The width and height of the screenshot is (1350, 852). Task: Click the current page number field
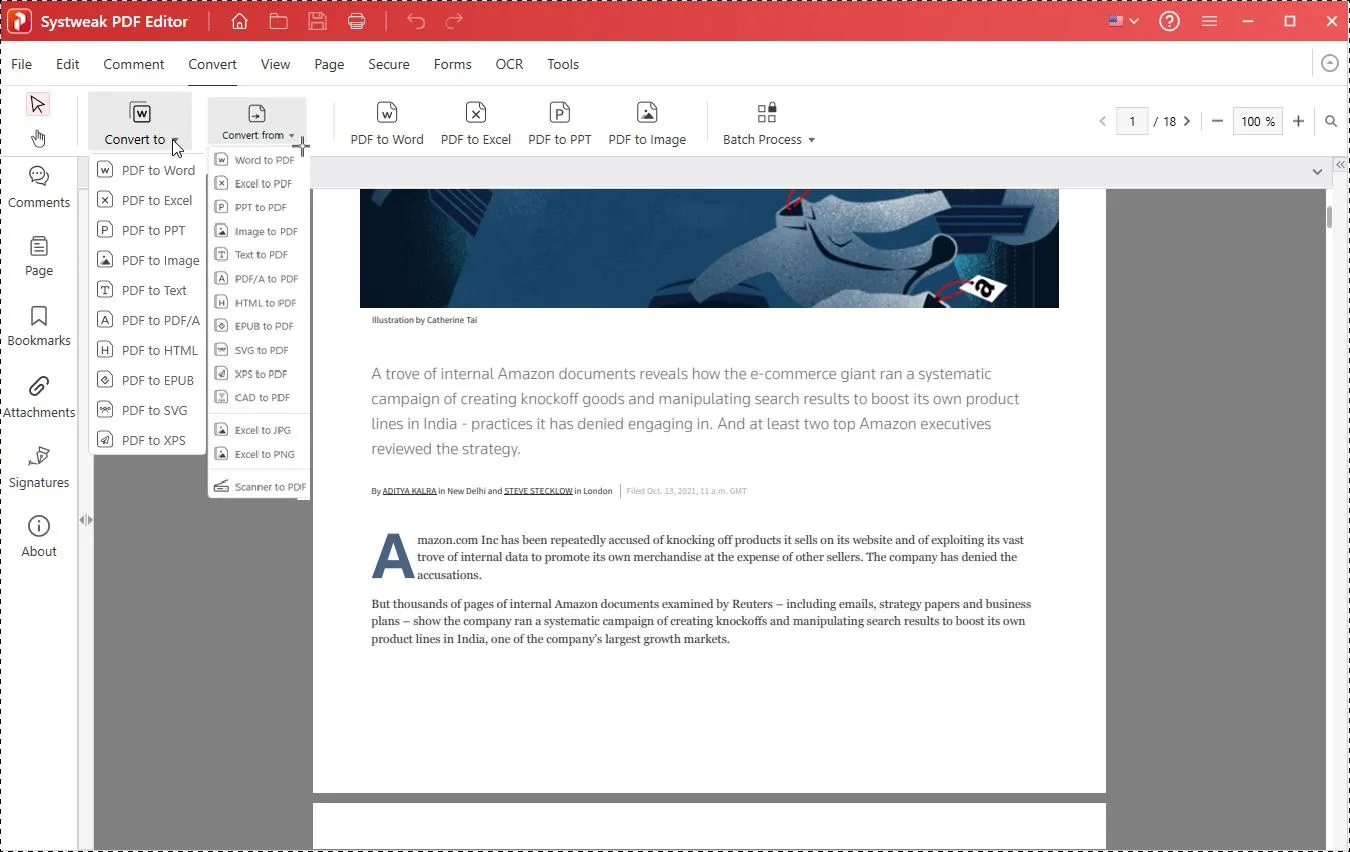pyautogui.click(x=1132, y=121)
